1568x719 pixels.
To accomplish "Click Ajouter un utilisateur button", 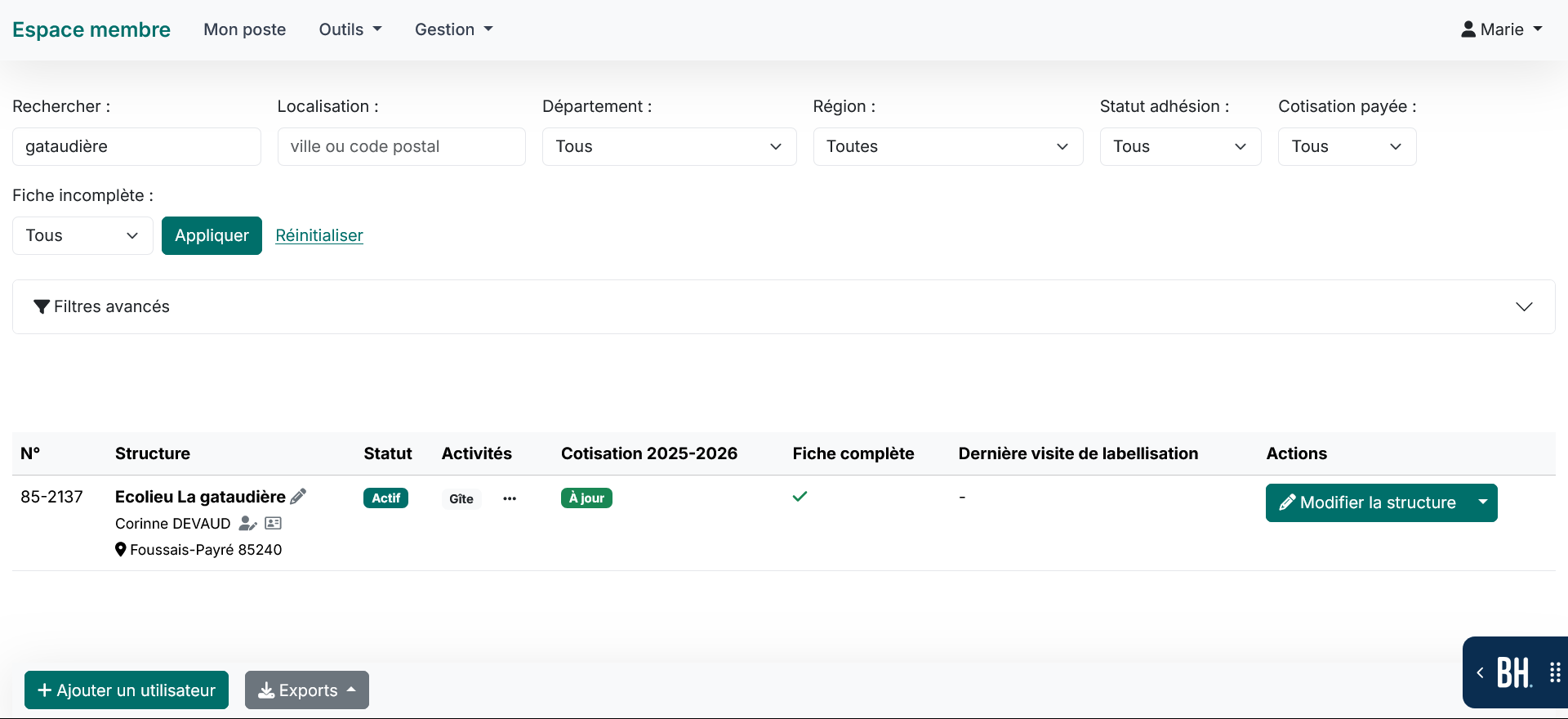I will (127, 690).
